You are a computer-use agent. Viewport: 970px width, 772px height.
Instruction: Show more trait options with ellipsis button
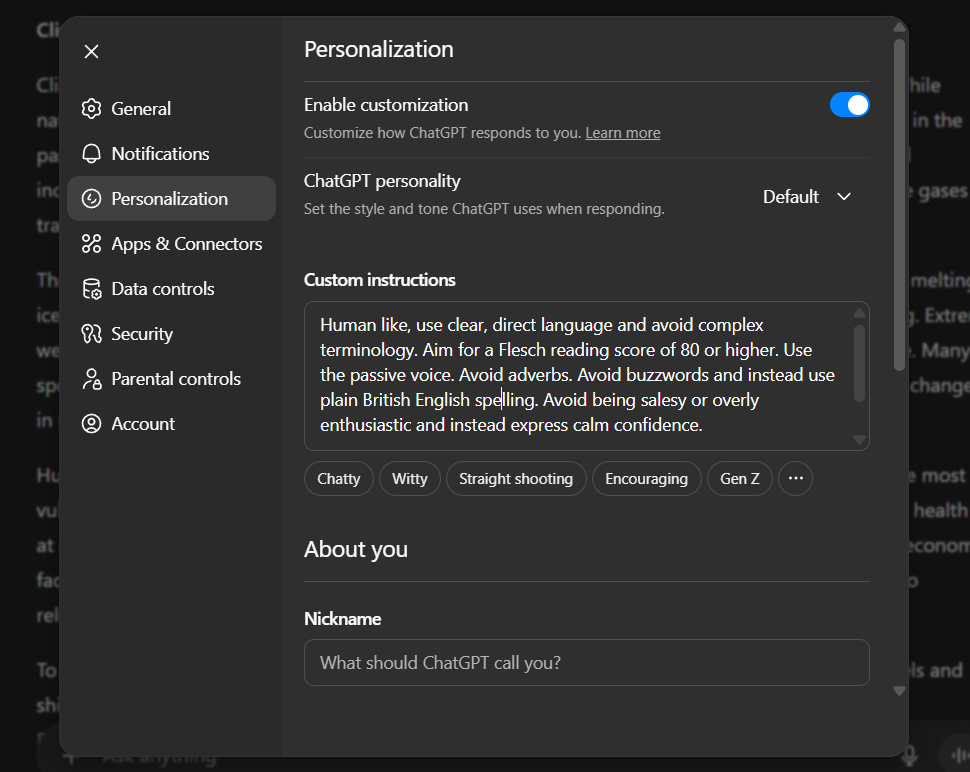coord(795,479)
